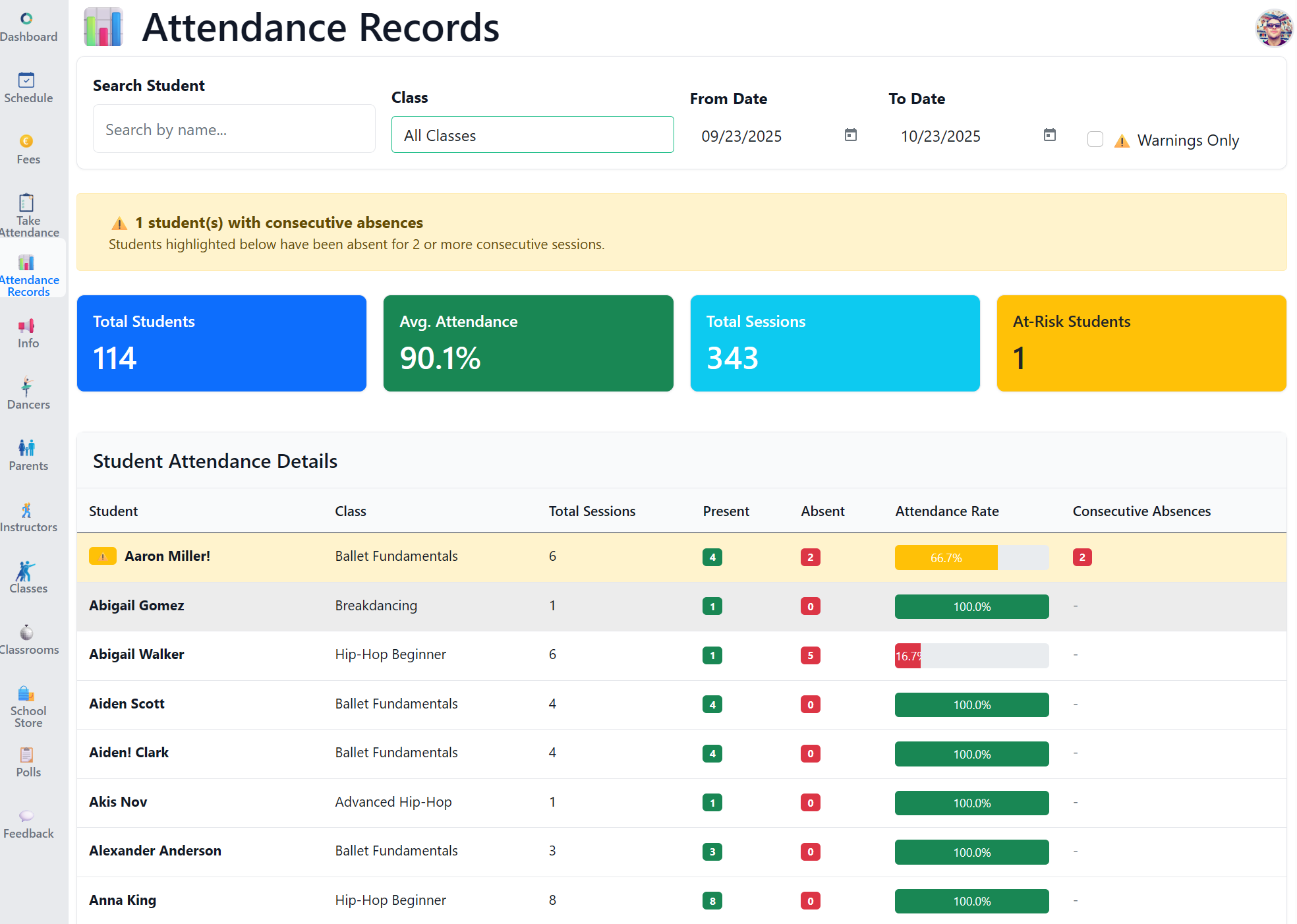Open the All Classes dropdown
The image size is (1297, 924).
tap(533, 134)
